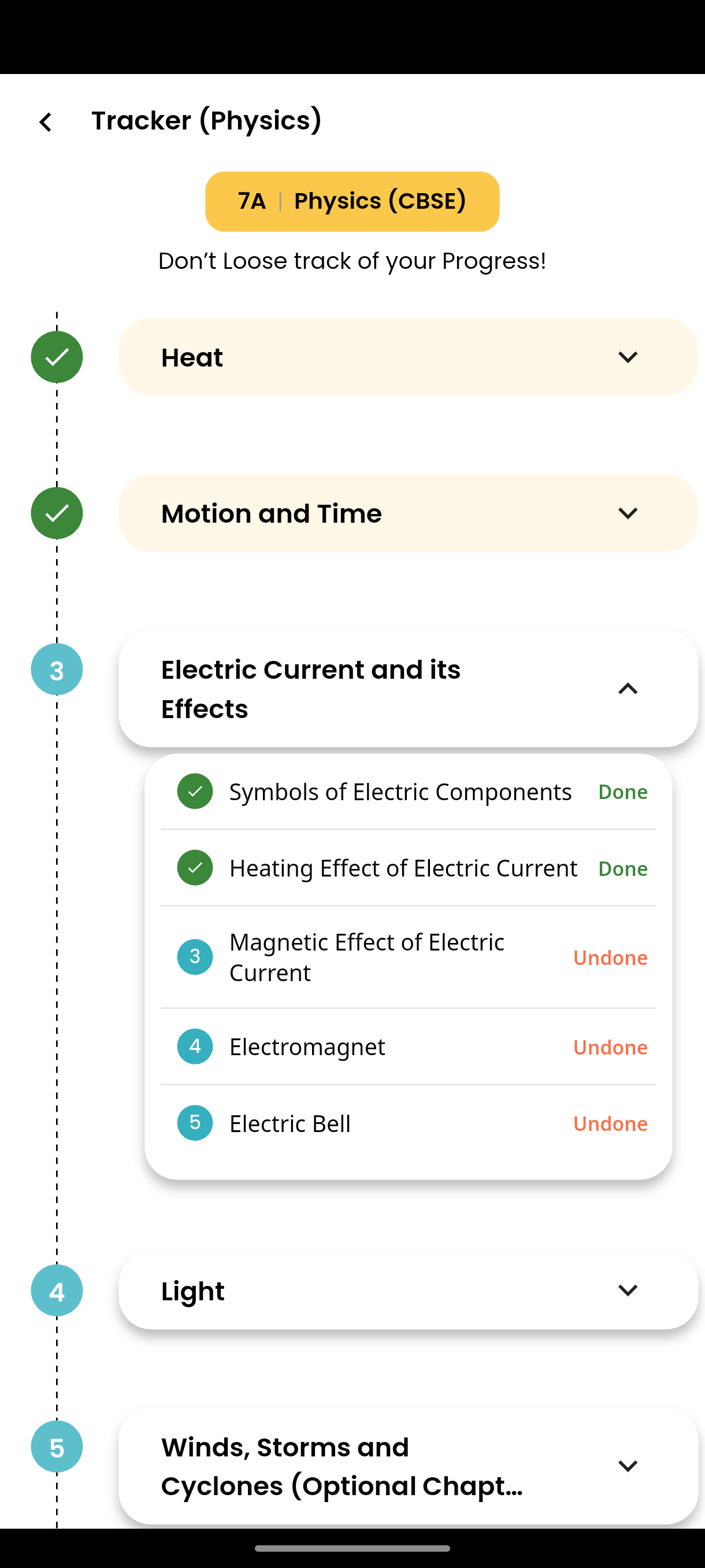Toggle checkmark for Symbols of Electric Components
The image size is (705, 1568).
[x=195, y=792]
